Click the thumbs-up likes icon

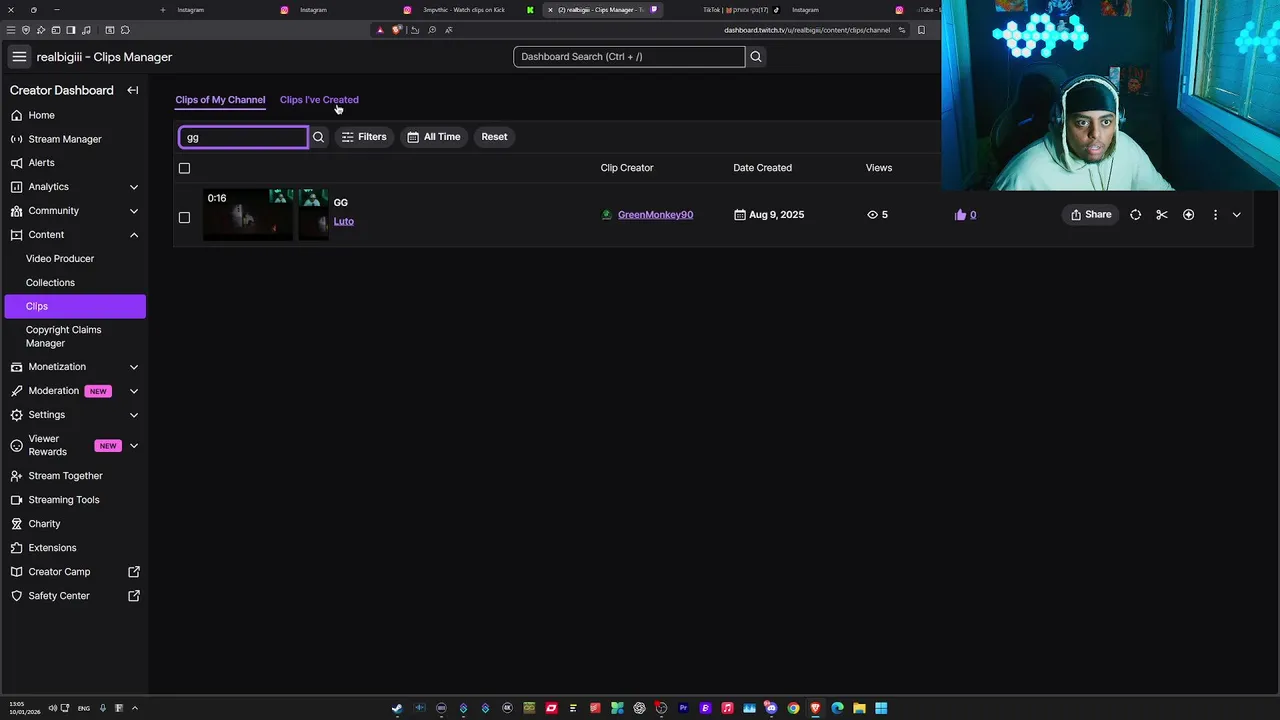960,215
